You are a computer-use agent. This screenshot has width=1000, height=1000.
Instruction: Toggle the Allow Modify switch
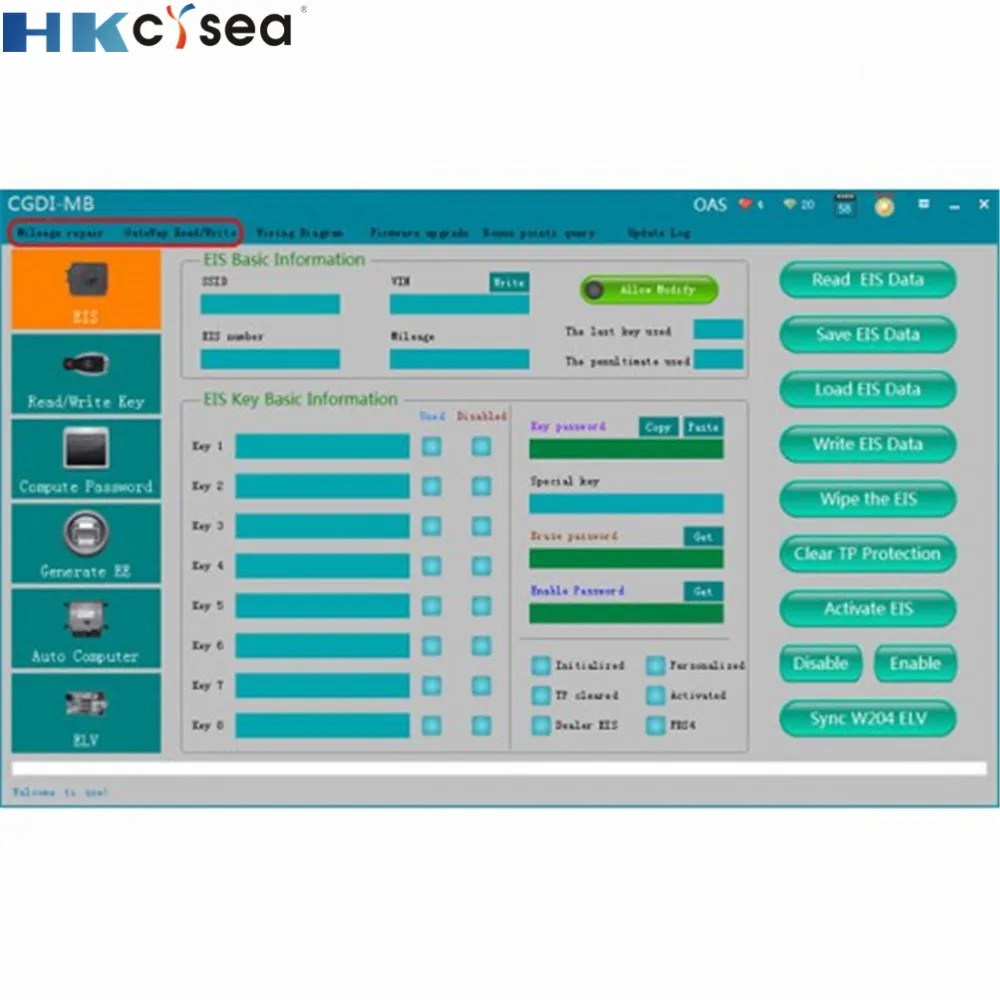coord(649,290)
